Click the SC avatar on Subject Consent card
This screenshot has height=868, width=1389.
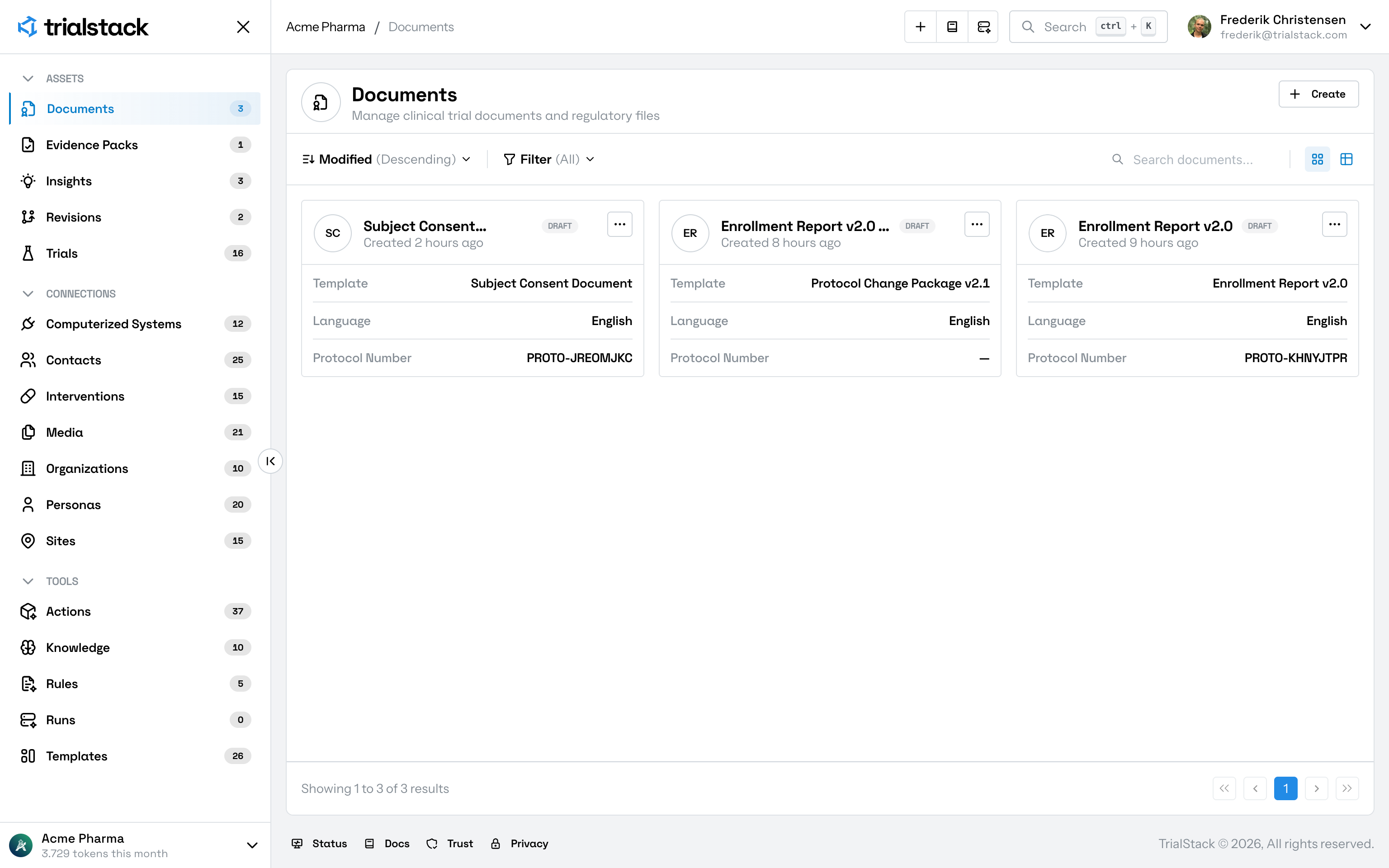[333, 233]
